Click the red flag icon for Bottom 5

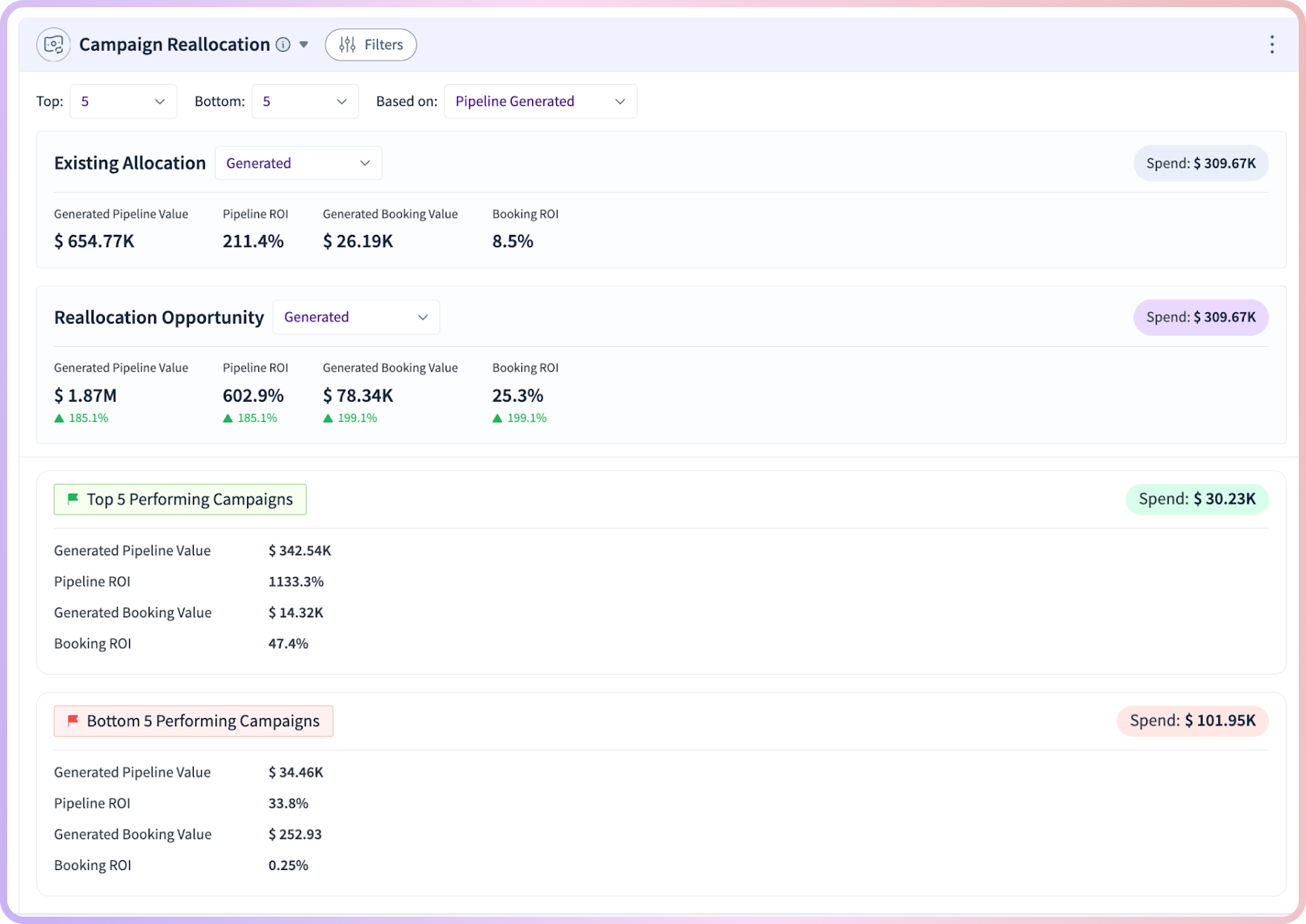[73, 720]
